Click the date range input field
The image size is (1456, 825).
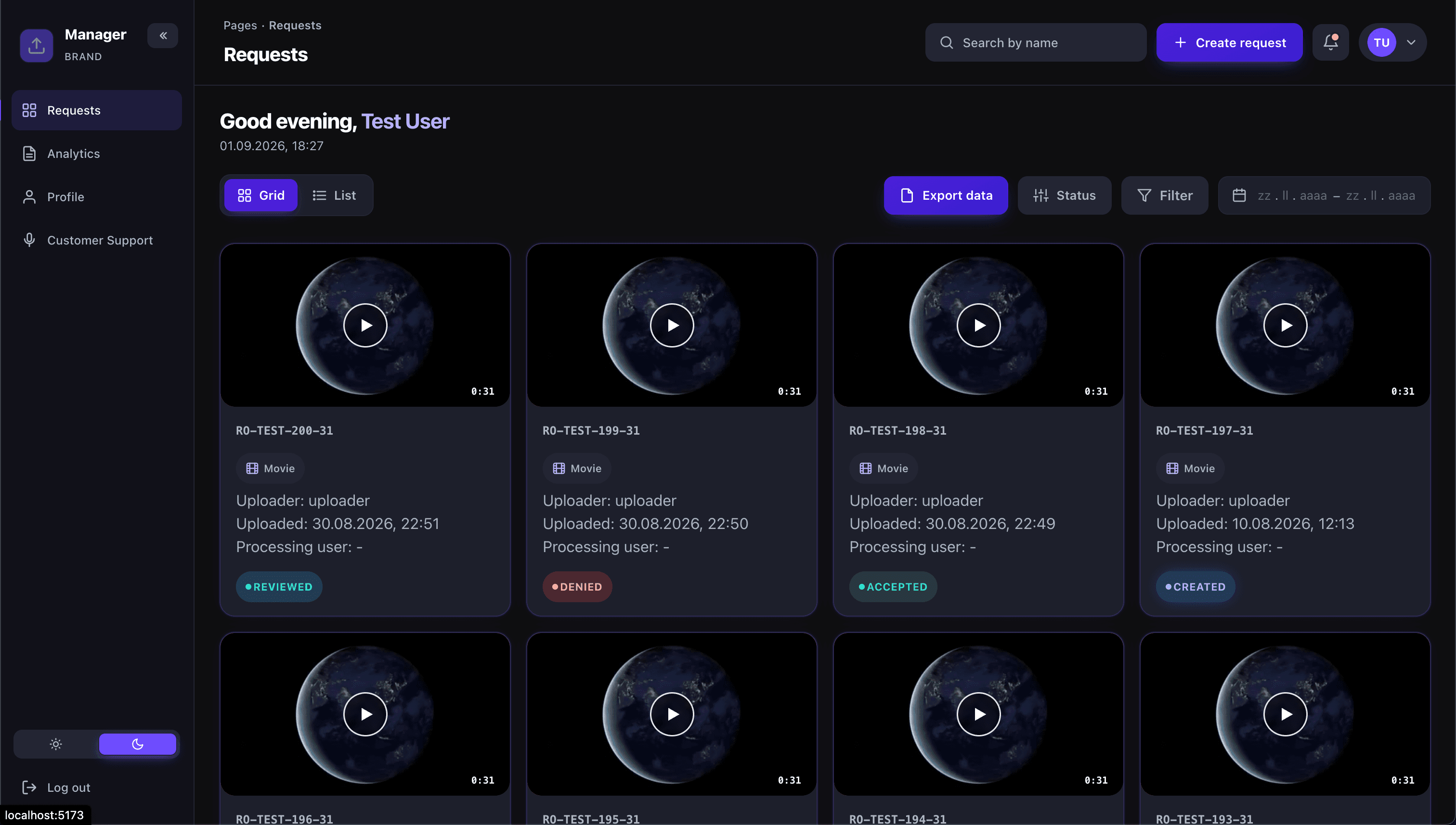point(1325,195)
